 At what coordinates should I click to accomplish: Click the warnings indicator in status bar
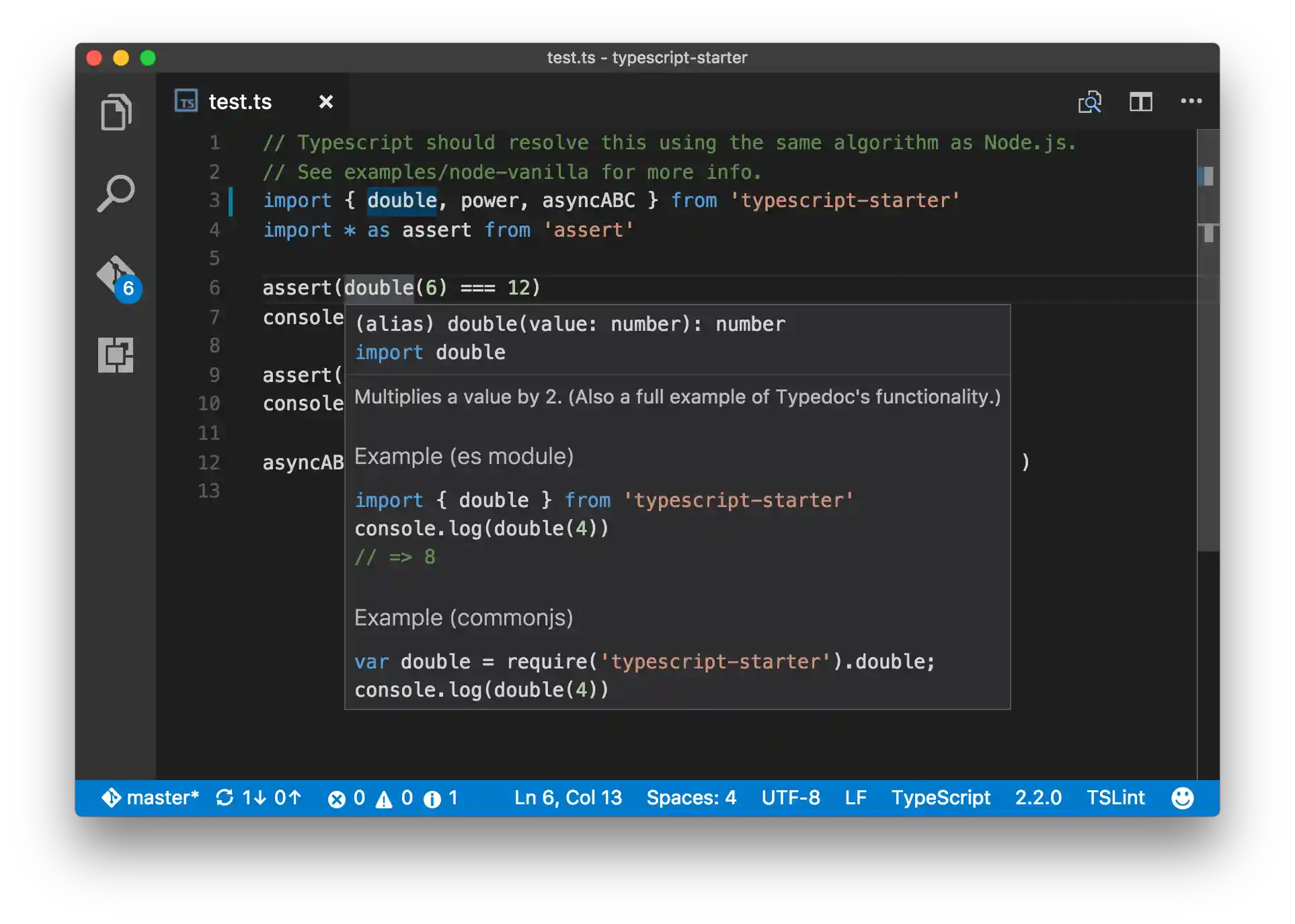[394, 798]
